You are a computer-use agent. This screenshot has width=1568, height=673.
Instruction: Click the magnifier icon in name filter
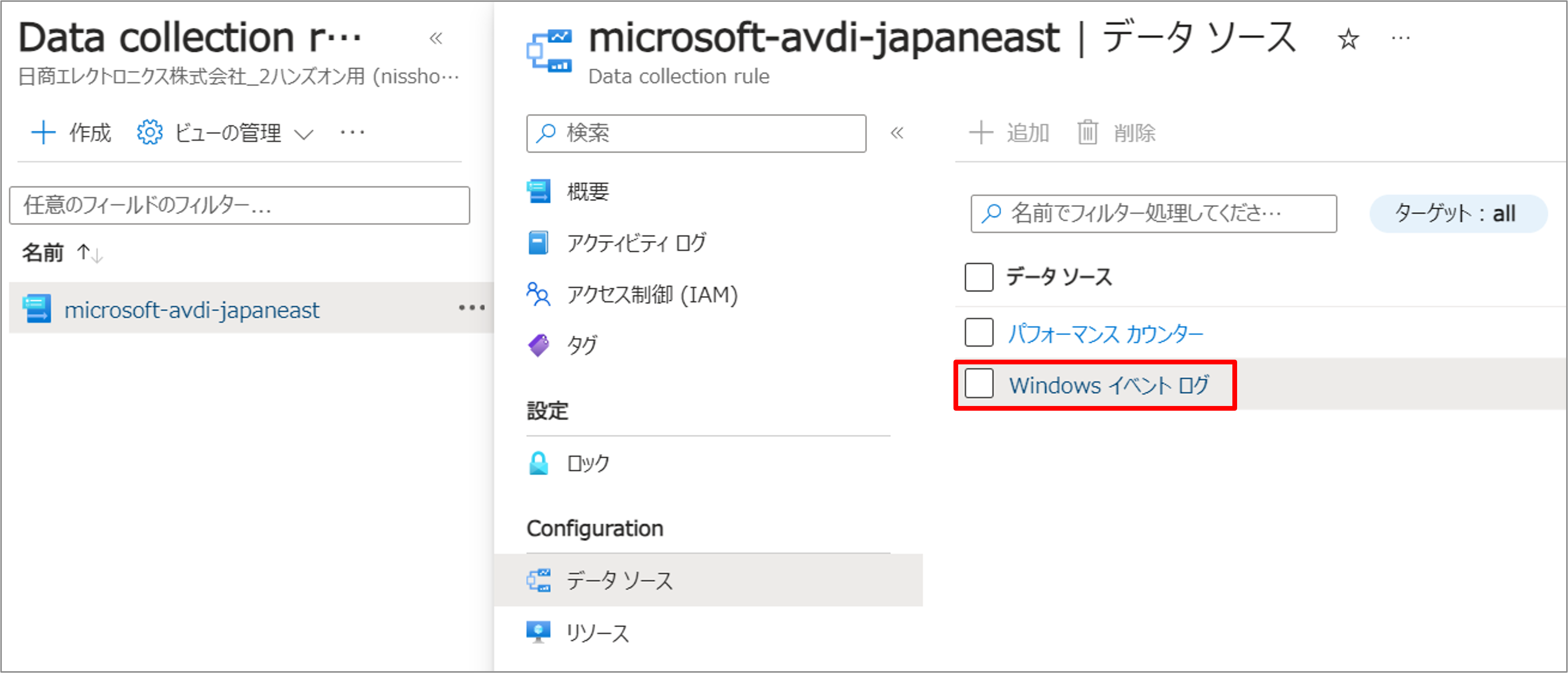point(991,213)
